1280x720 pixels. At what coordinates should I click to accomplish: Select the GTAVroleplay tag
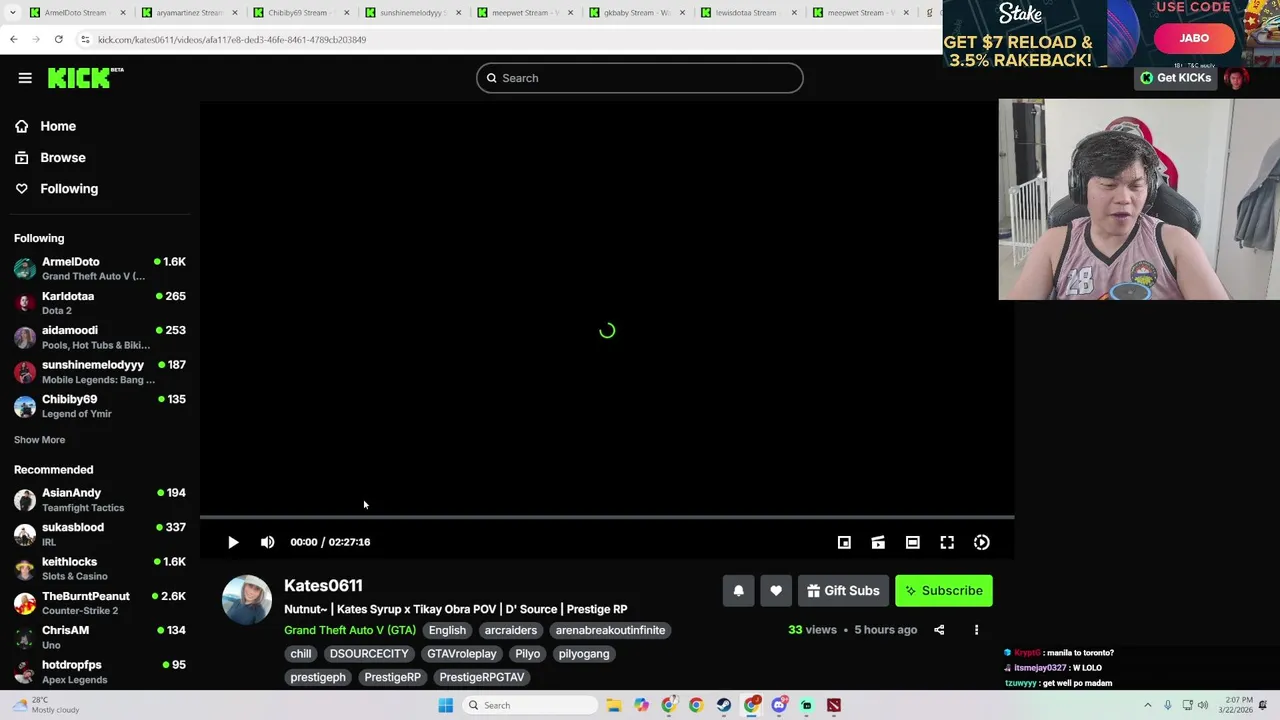tap(462, 654)
